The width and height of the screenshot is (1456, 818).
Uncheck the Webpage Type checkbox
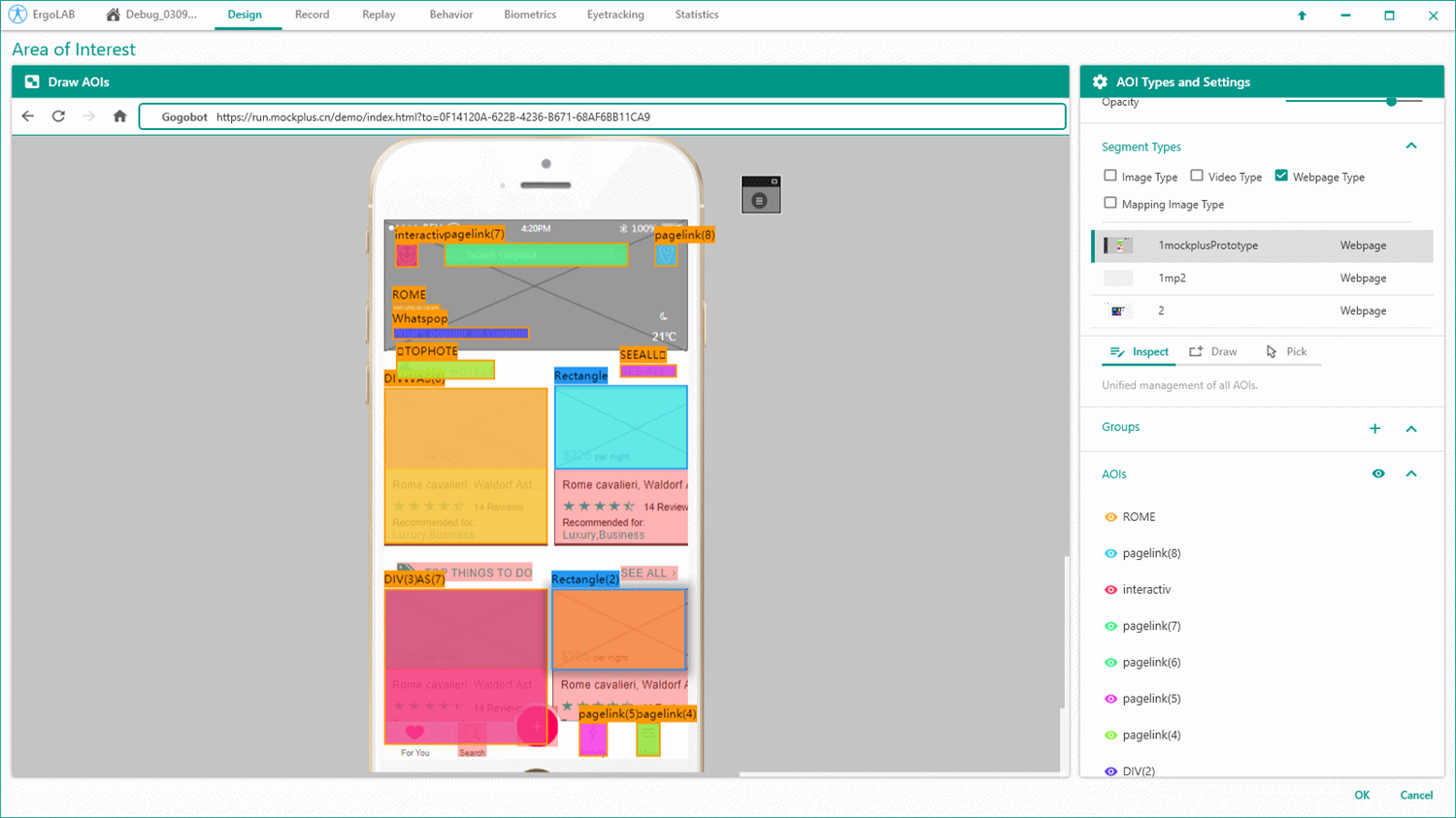[1281, 176]
